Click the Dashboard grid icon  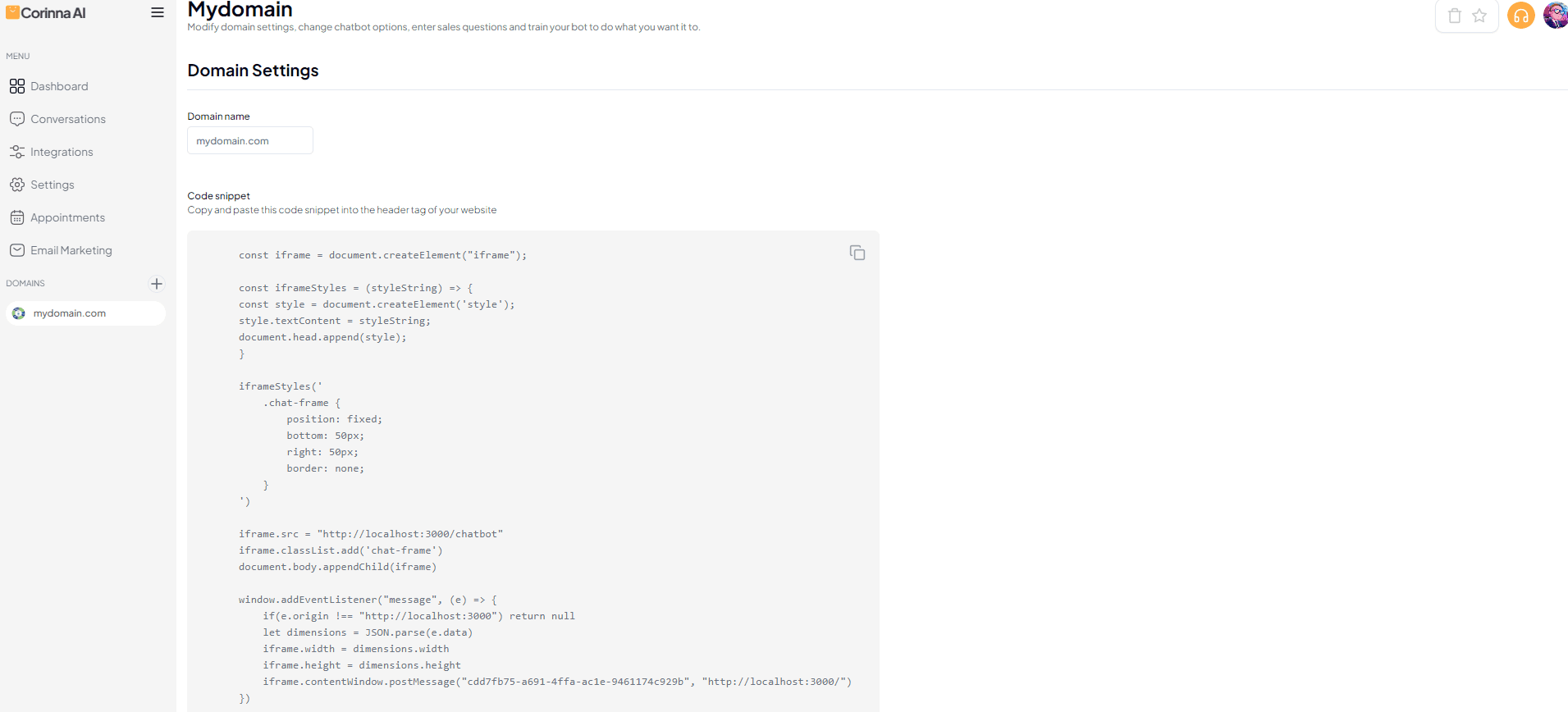coord(17,86)
